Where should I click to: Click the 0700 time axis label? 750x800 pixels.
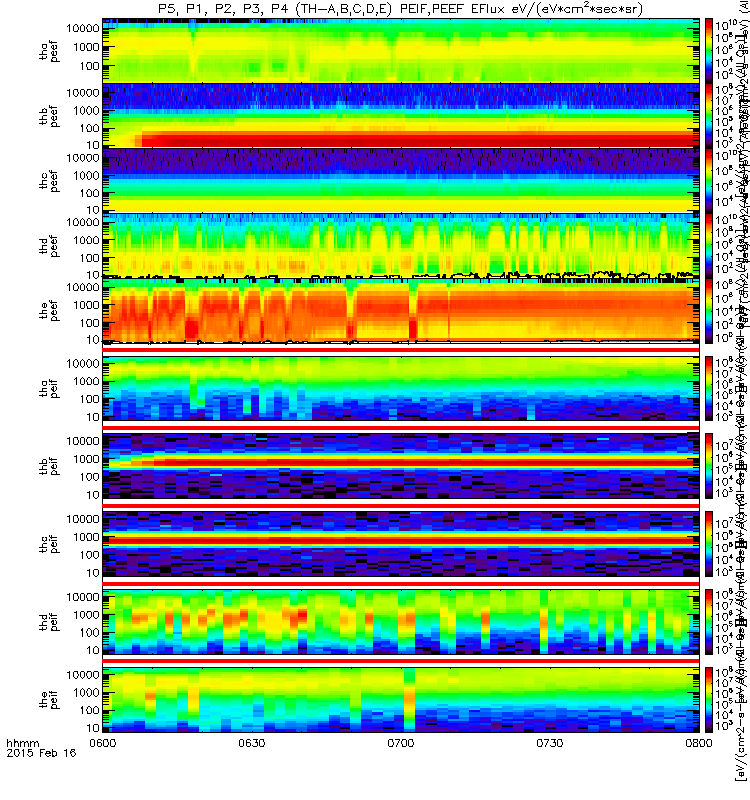click(x=401, y=743)
